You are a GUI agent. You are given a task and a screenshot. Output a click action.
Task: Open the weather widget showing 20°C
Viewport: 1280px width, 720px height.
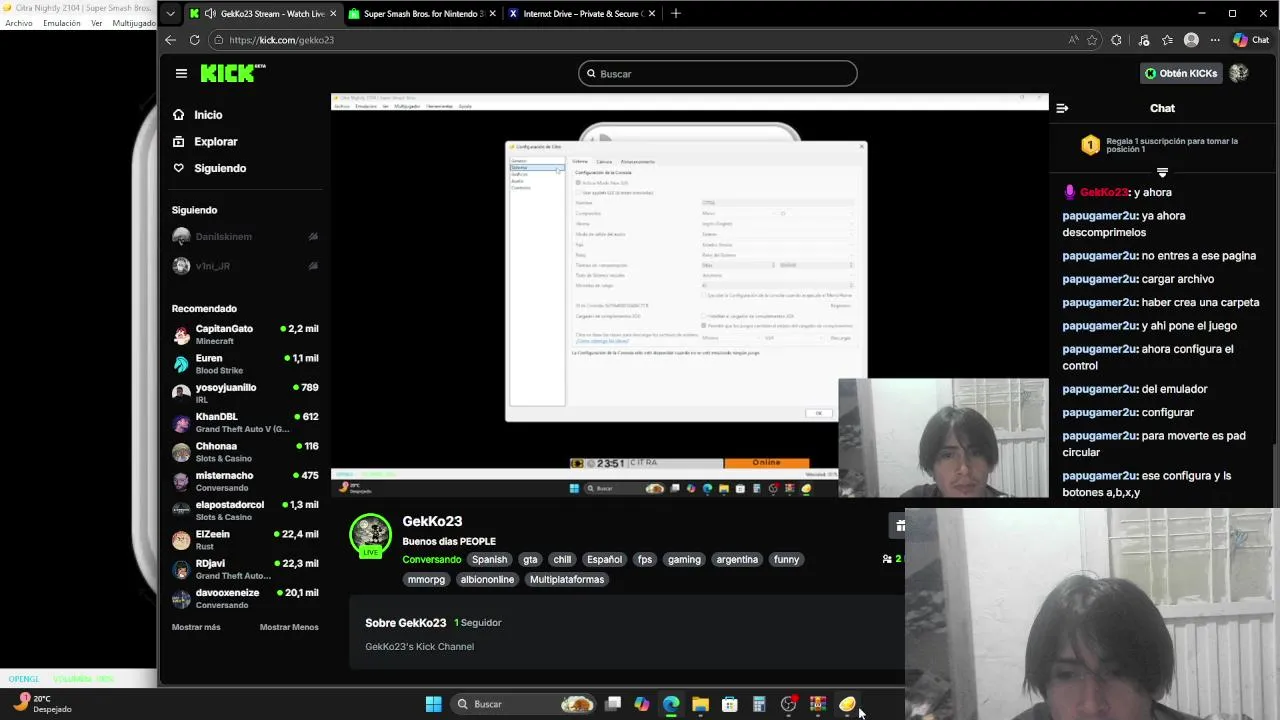[x=45, y=704]
